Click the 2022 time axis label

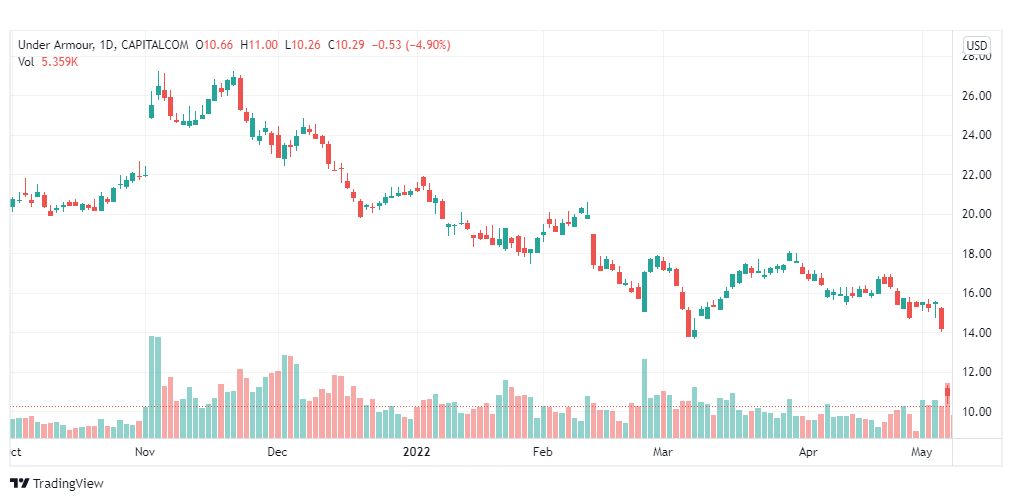[x=416, y=453]
